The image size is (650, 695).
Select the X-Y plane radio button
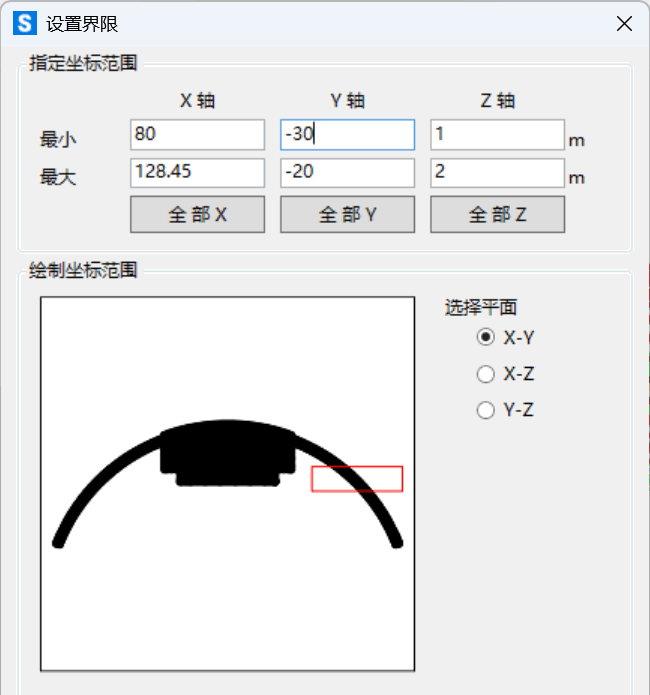click(x=487, y=338)
